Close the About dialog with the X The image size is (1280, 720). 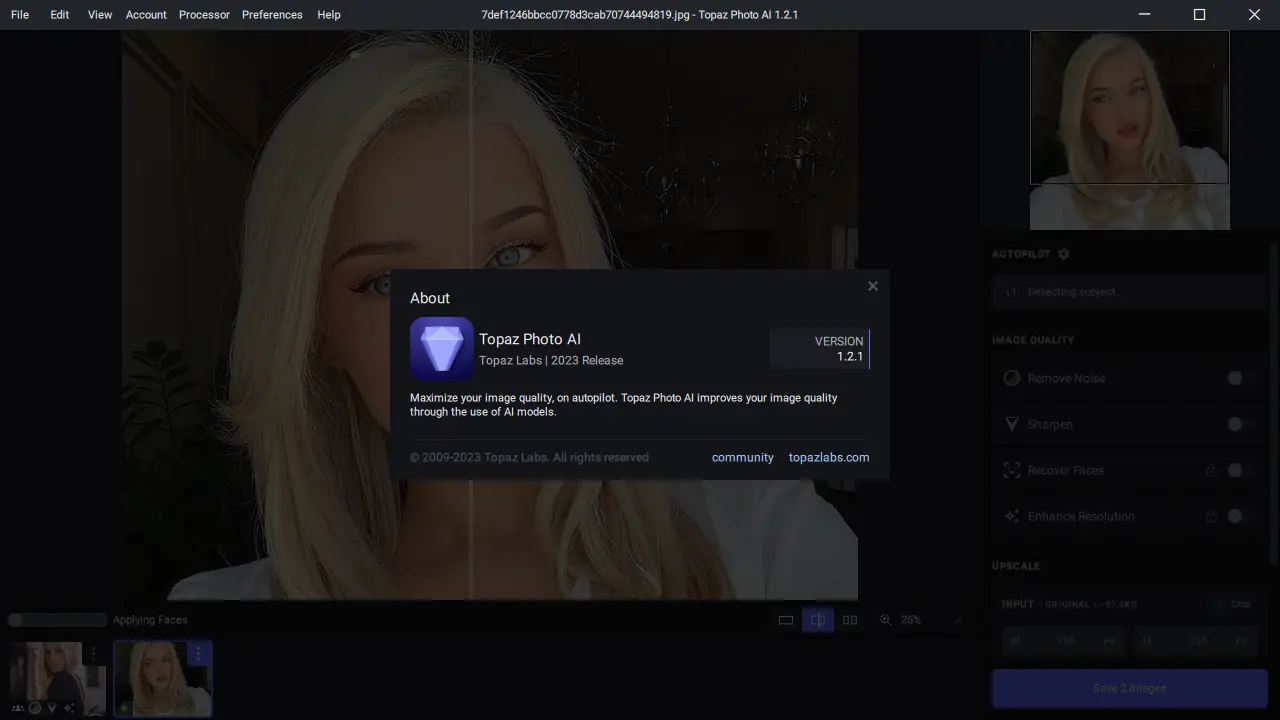pyautogui.click(x=873, y=286)
